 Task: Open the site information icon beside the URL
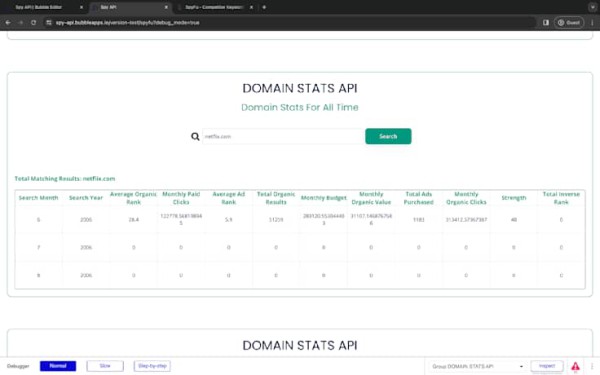(x=49, y=23)
